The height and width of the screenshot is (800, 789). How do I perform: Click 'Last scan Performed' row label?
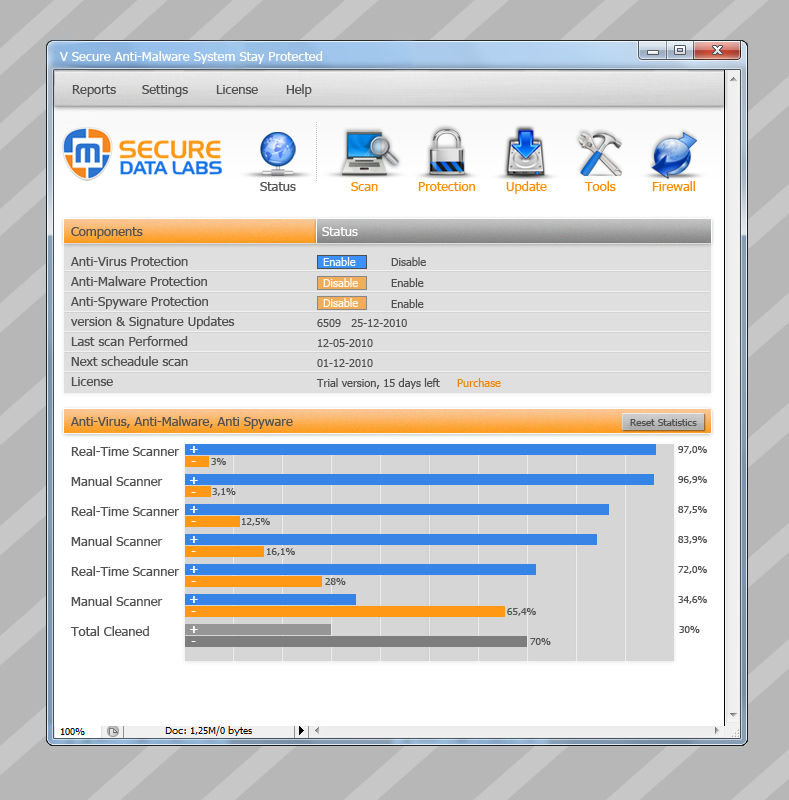pyautogui.click(x=129, y=341)
